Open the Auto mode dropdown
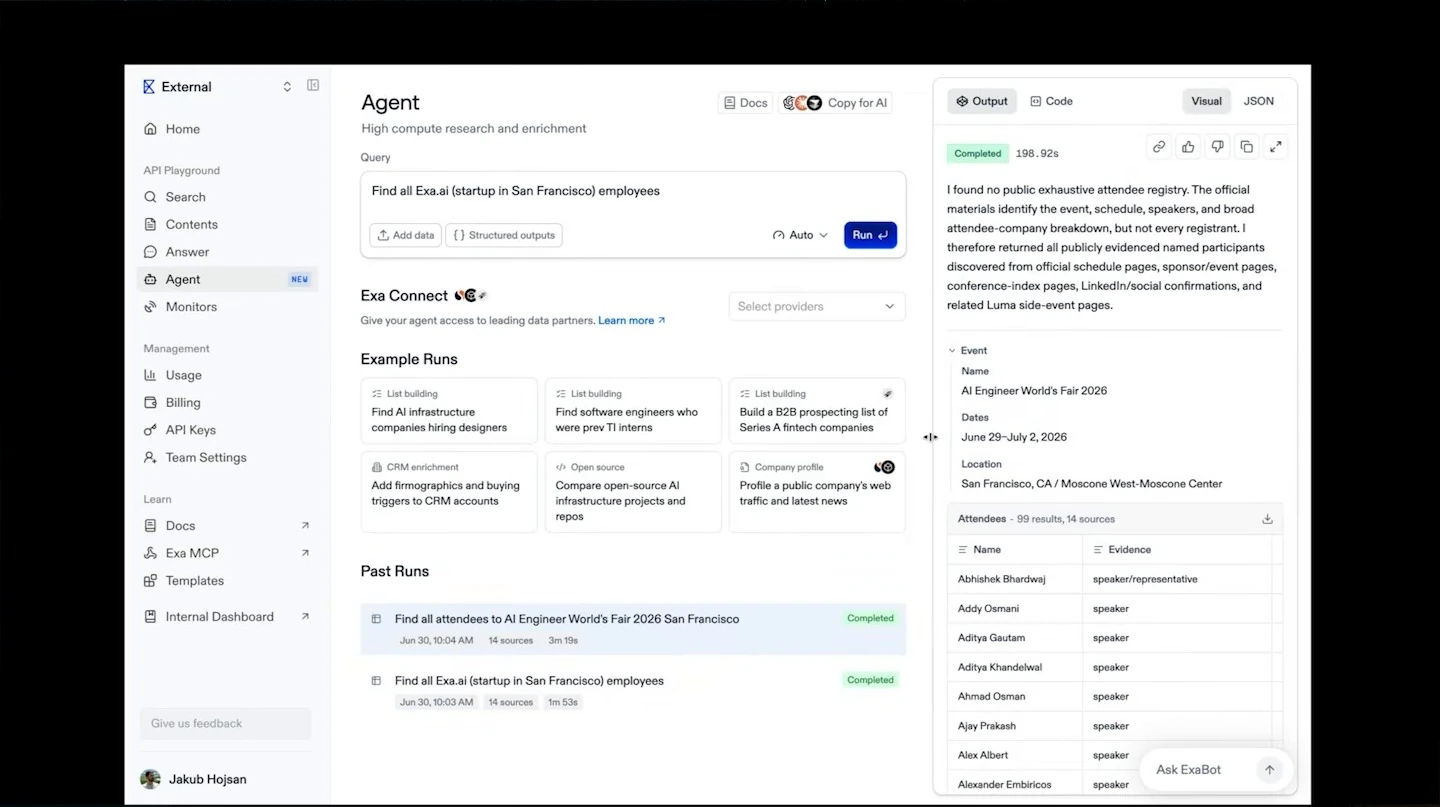The width and height of the screenshot is (1440, 807). coord(800,235)
